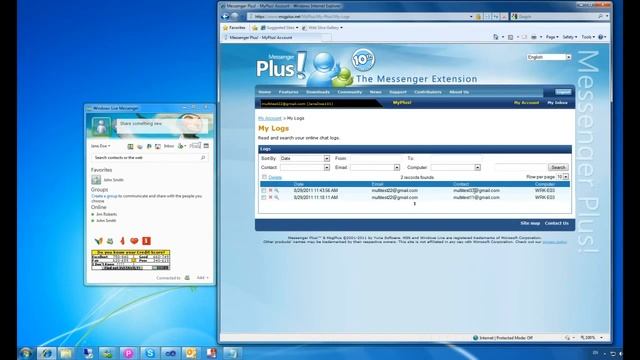Open the My Account link in header
Viewport: 640px width, 360px height.
(x=526, y=103)
